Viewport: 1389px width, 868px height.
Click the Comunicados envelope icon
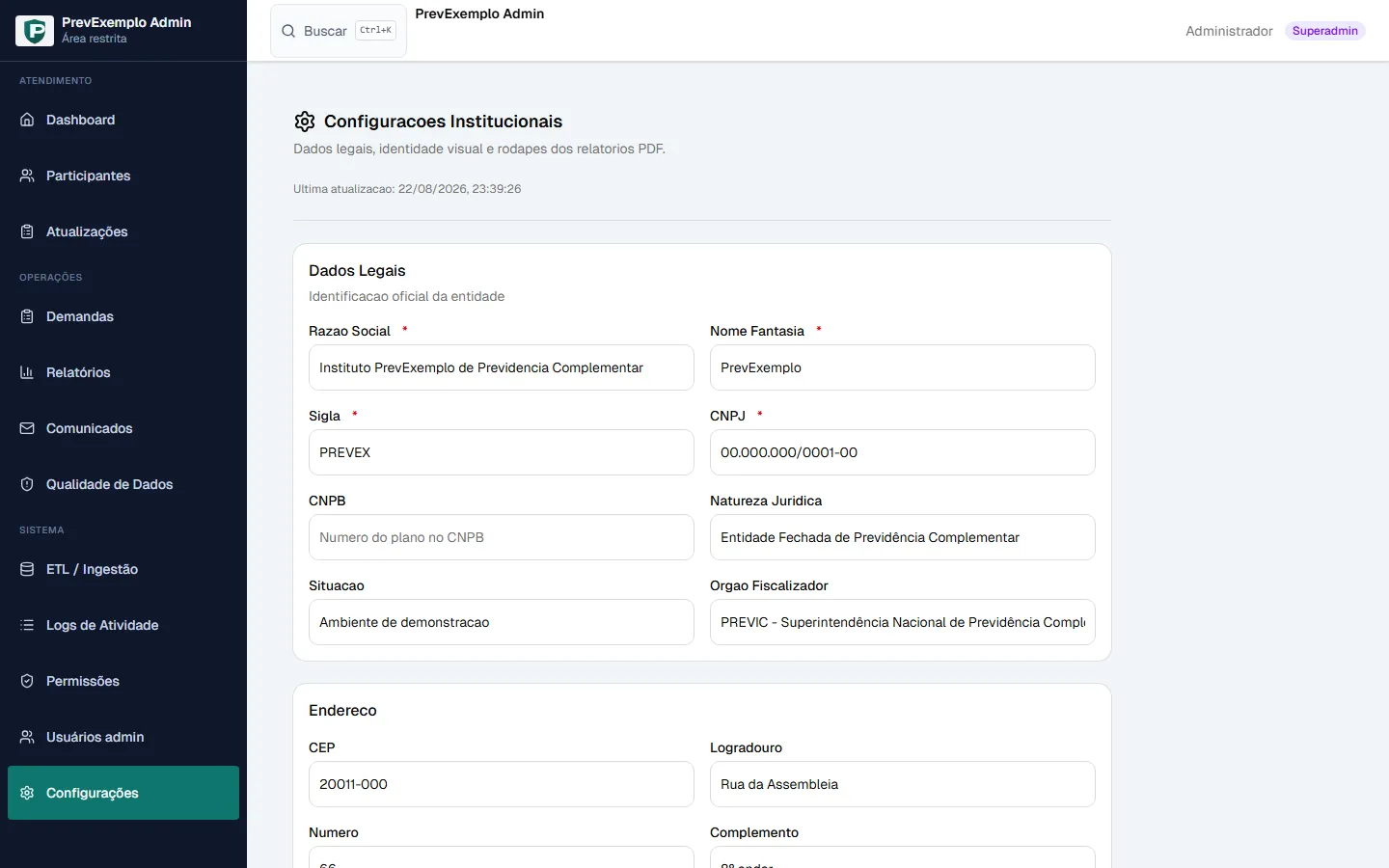point(27,428)
